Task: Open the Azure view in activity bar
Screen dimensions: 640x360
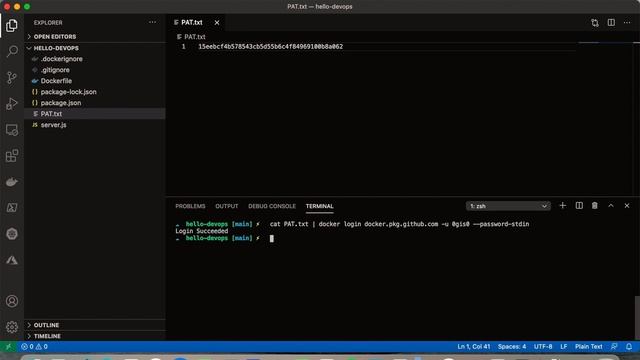Action: point(12,260)
